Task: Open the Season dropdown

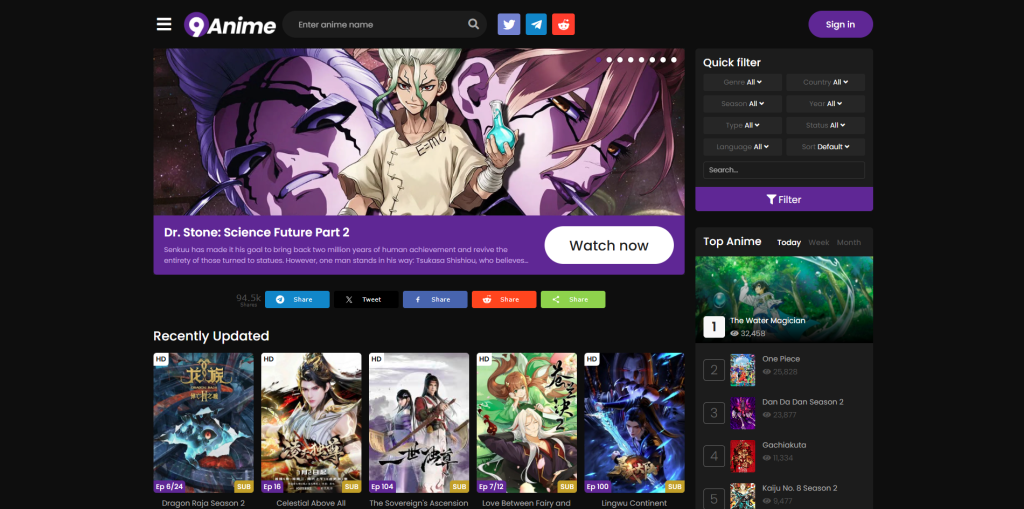Action: (743, 104)
